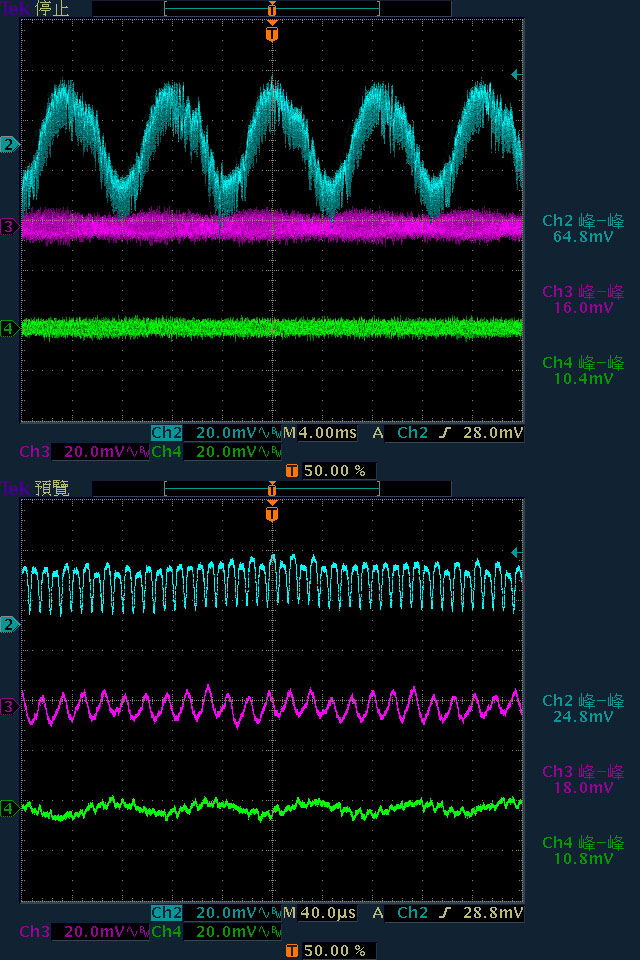This screenshot has width=640, height=960.
Task: Click the Ch4 scale label in bottom capture
Action: pyautogui.click(x=167, y=932)
